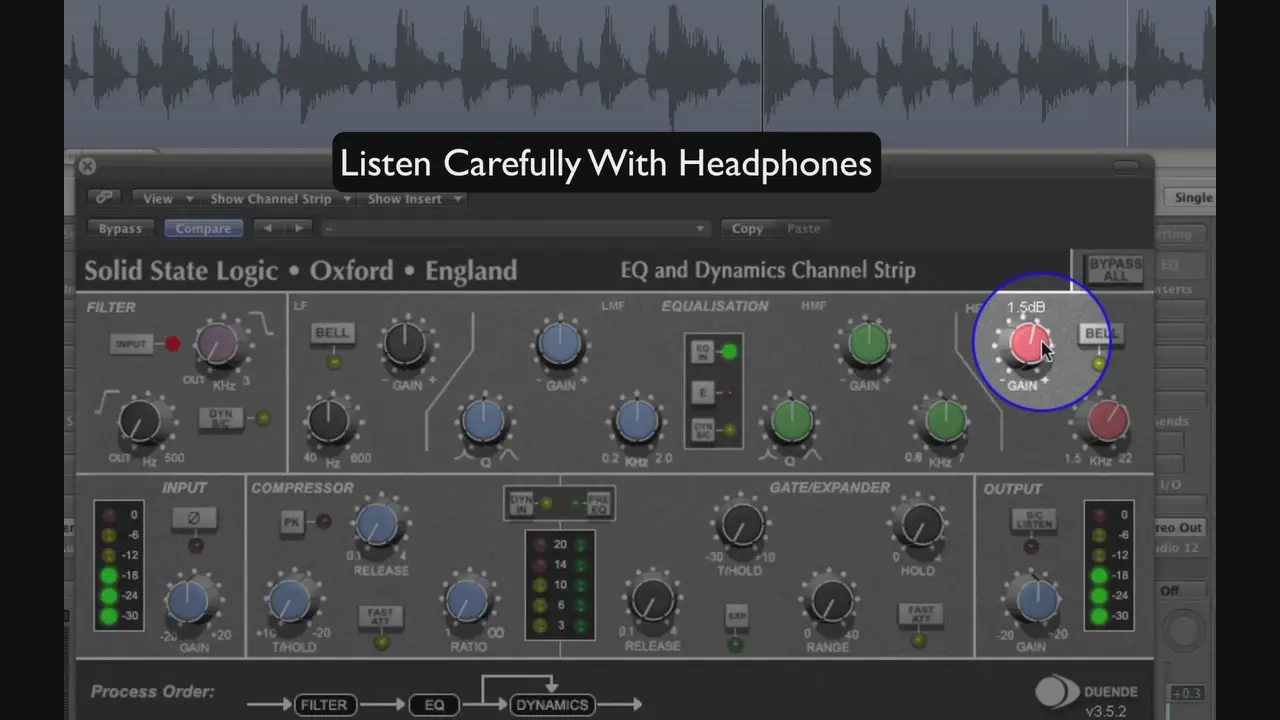Toggle the compressor PK button
The image size is (1280, 720).
click(x=292, y=522)
